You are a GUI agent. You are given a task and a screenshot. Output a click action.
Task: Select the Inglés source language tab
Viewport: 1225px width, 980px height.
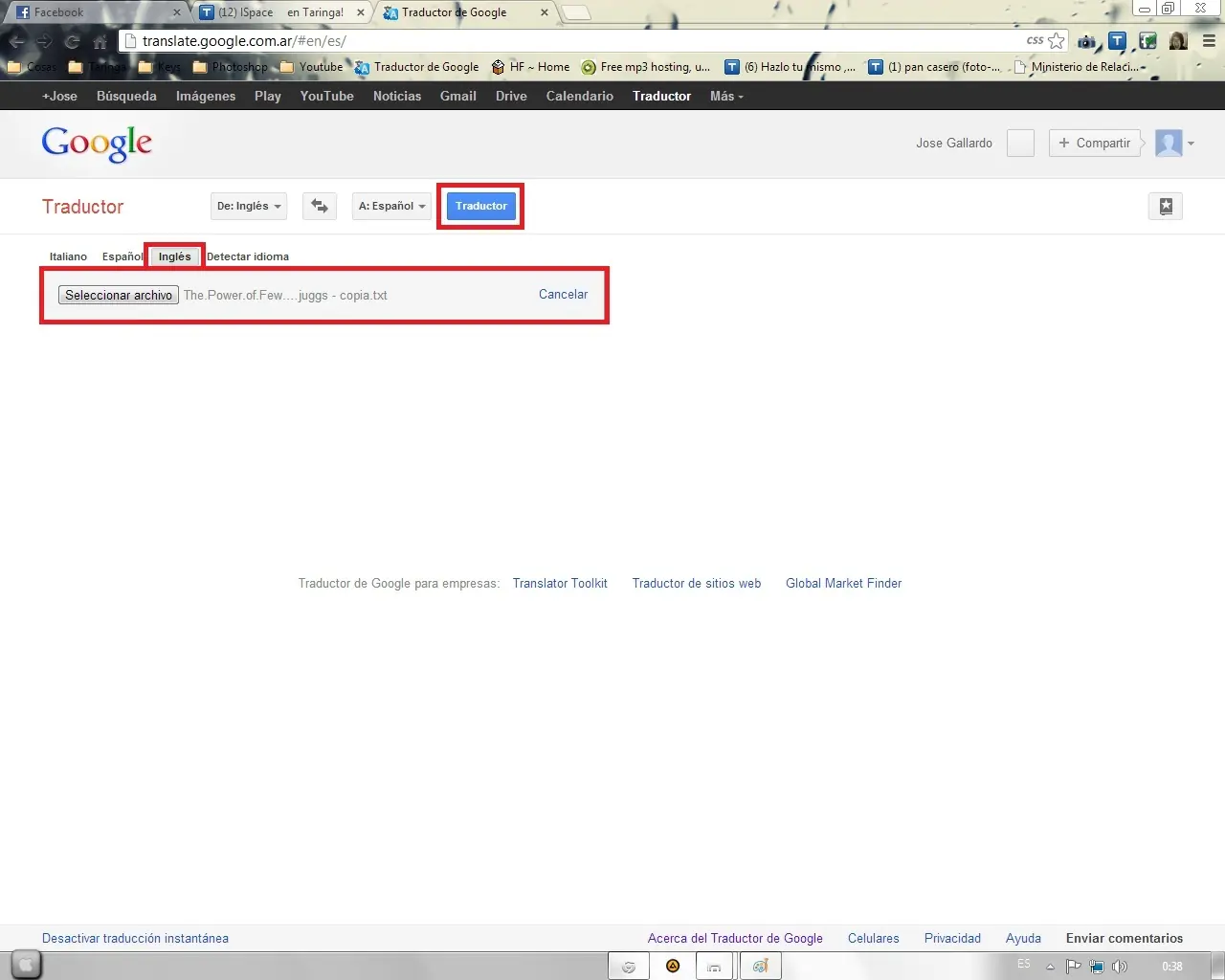tap(175, 256)
